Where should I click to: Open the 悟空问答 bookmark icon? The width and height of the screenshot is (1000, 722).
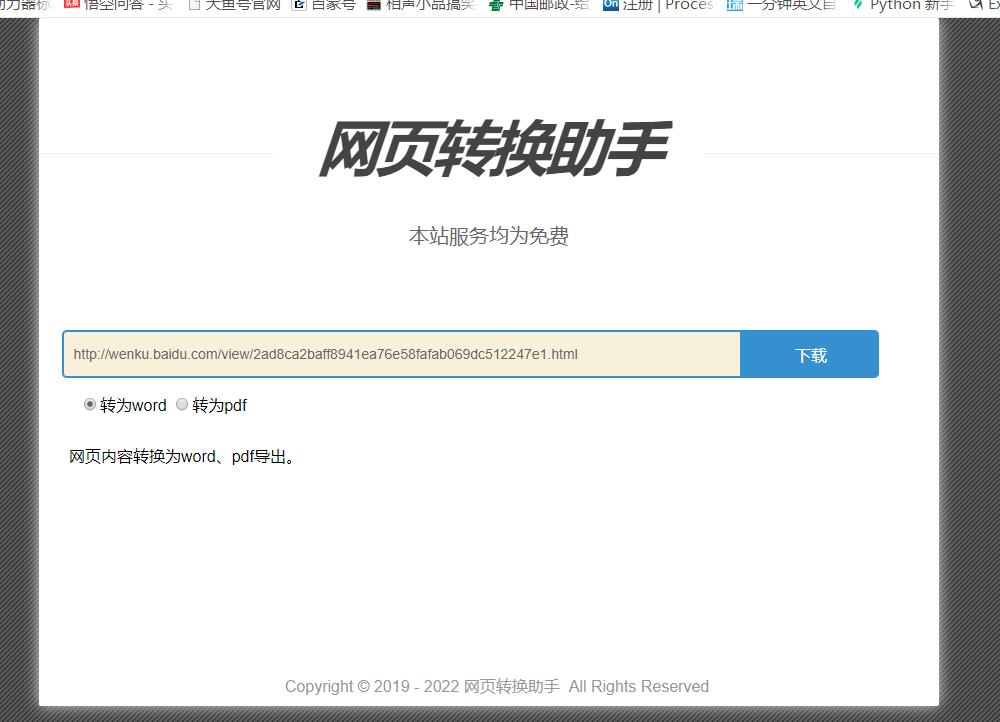point(70,6)
